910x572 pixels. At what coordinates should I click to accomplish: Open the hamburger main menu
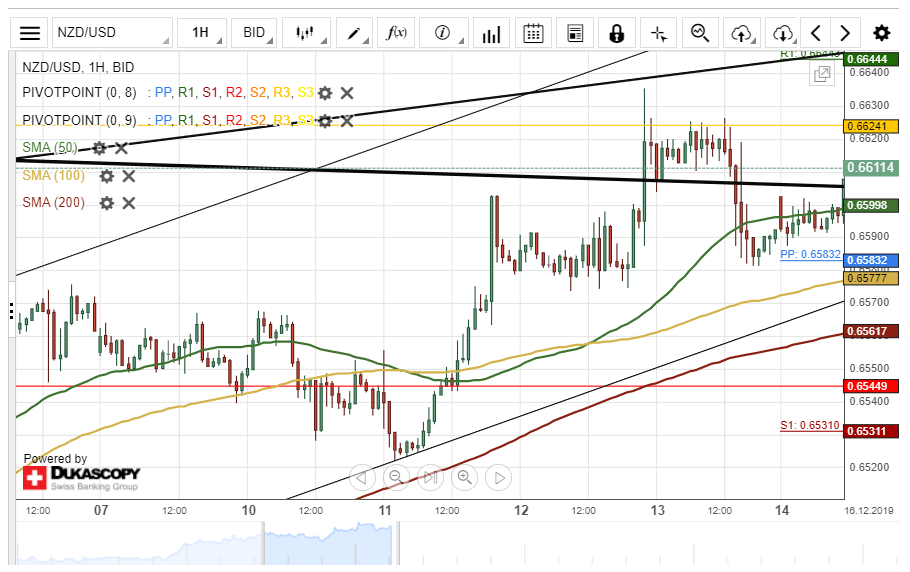pos(30,32)
